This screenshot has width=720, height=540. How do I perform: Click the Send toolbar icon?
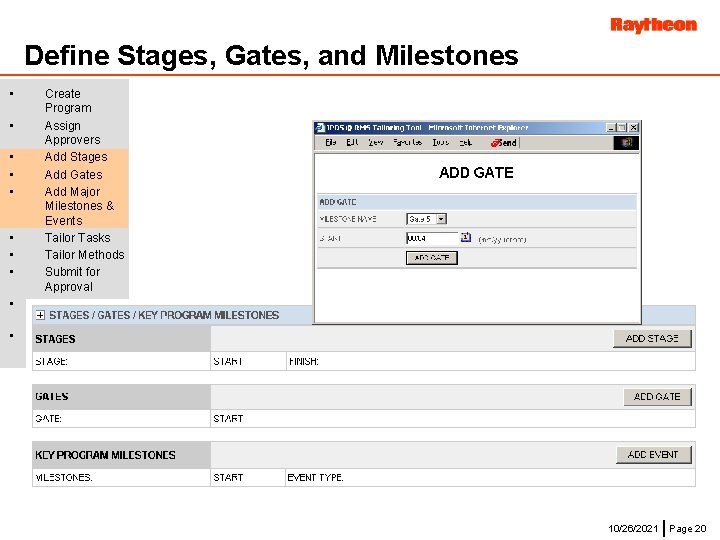(504, 143)
